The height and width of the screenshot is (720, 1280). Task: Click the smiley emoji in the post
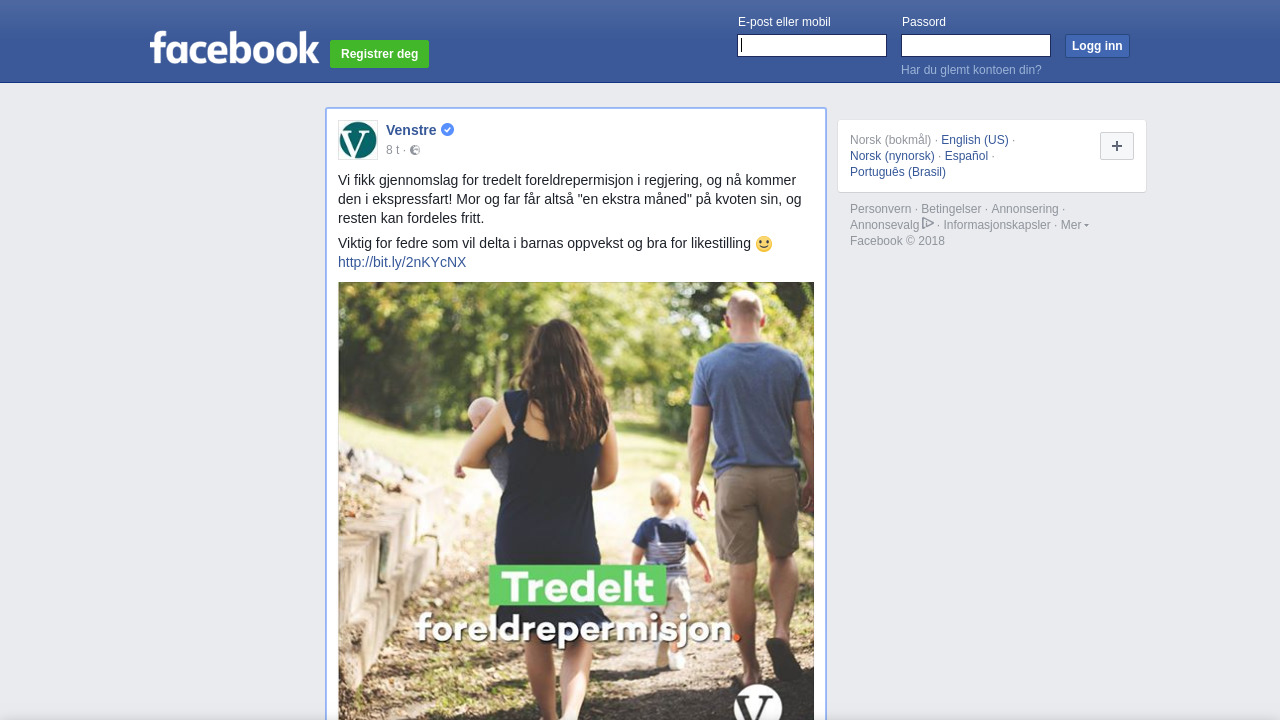(764, 244)
